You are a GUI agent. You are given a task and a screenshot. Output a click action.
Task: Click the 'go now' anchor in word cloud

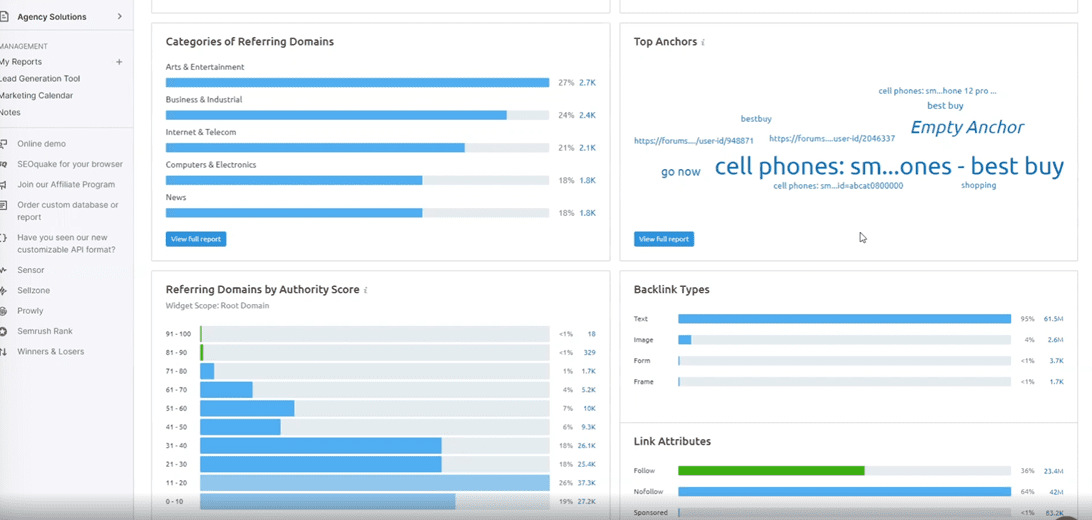tap(681, 172)
